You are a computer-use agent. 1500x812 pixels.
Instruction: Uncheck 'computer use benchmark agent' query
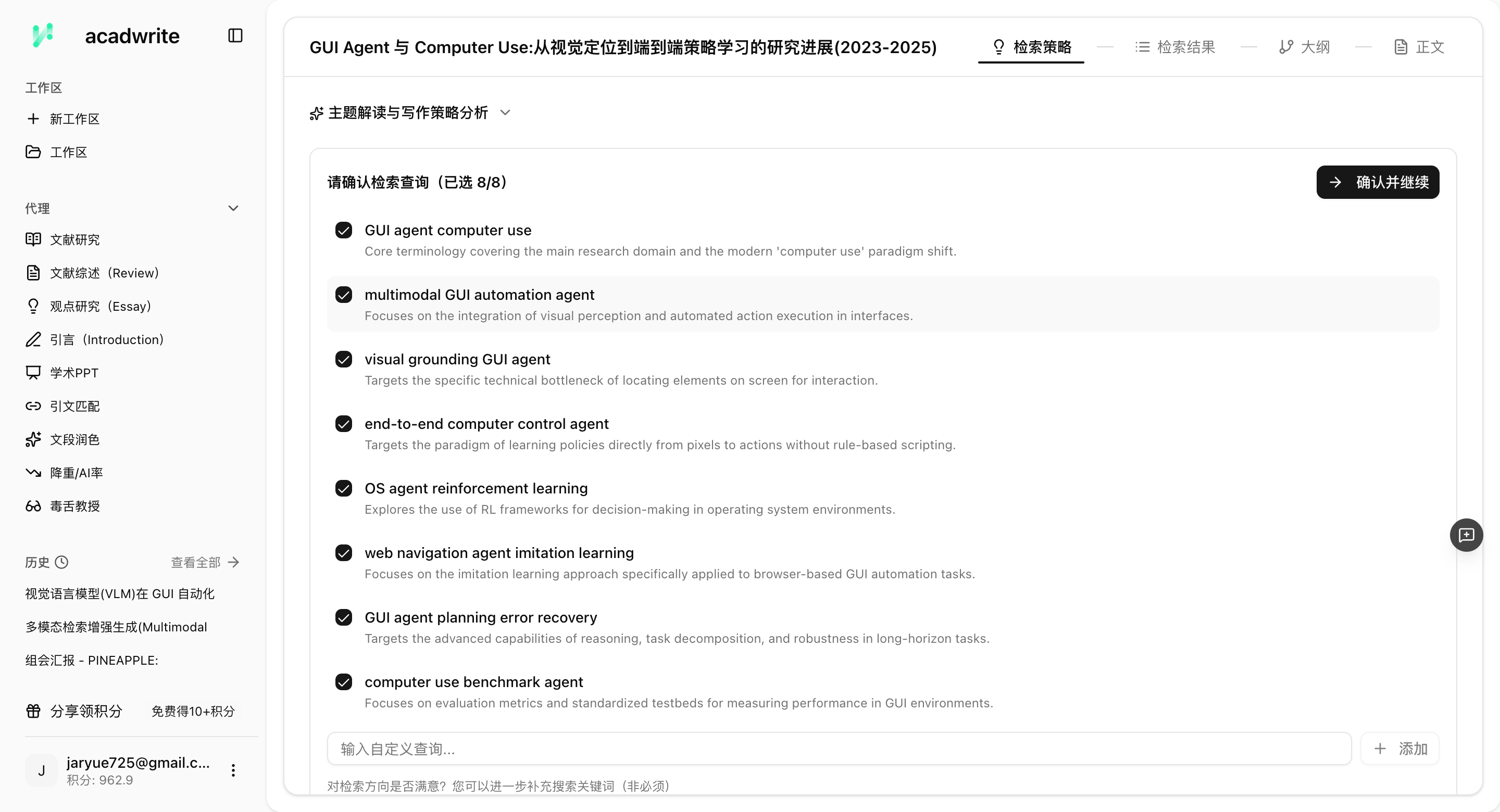click(x=344, y=682)
